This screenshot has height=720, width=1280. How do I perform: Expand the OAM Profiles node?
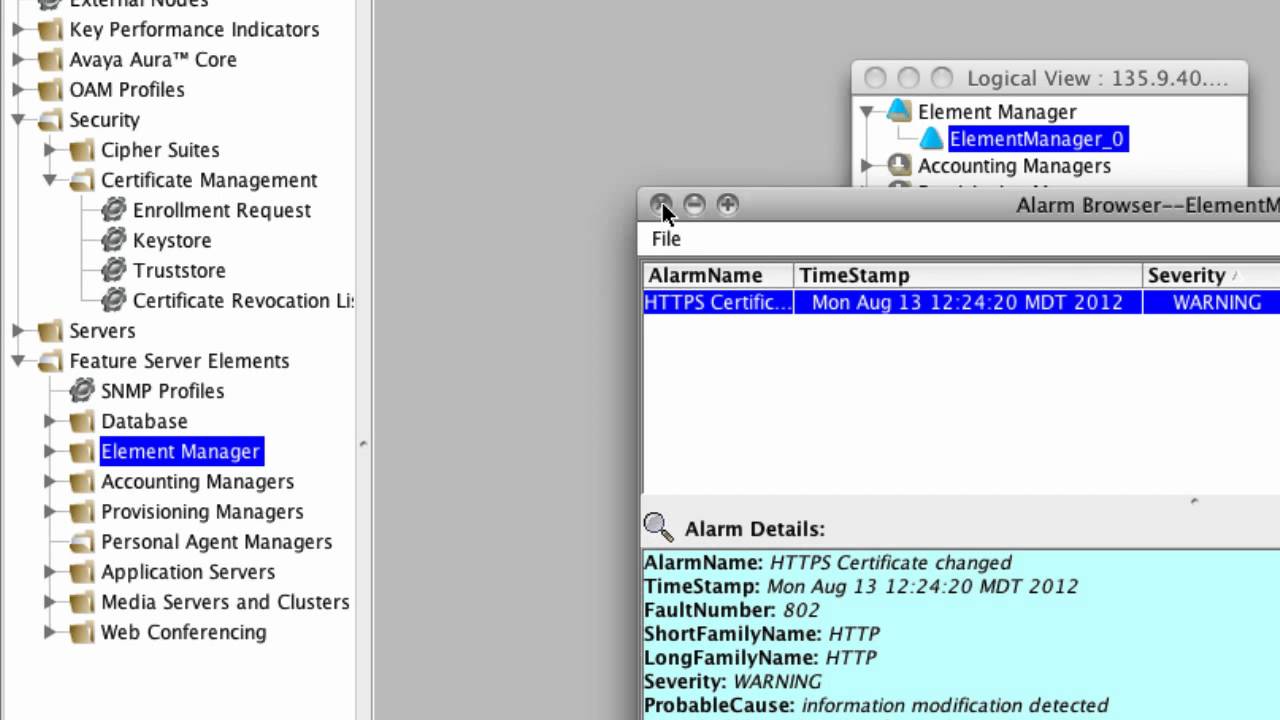[x=18, y=90]
